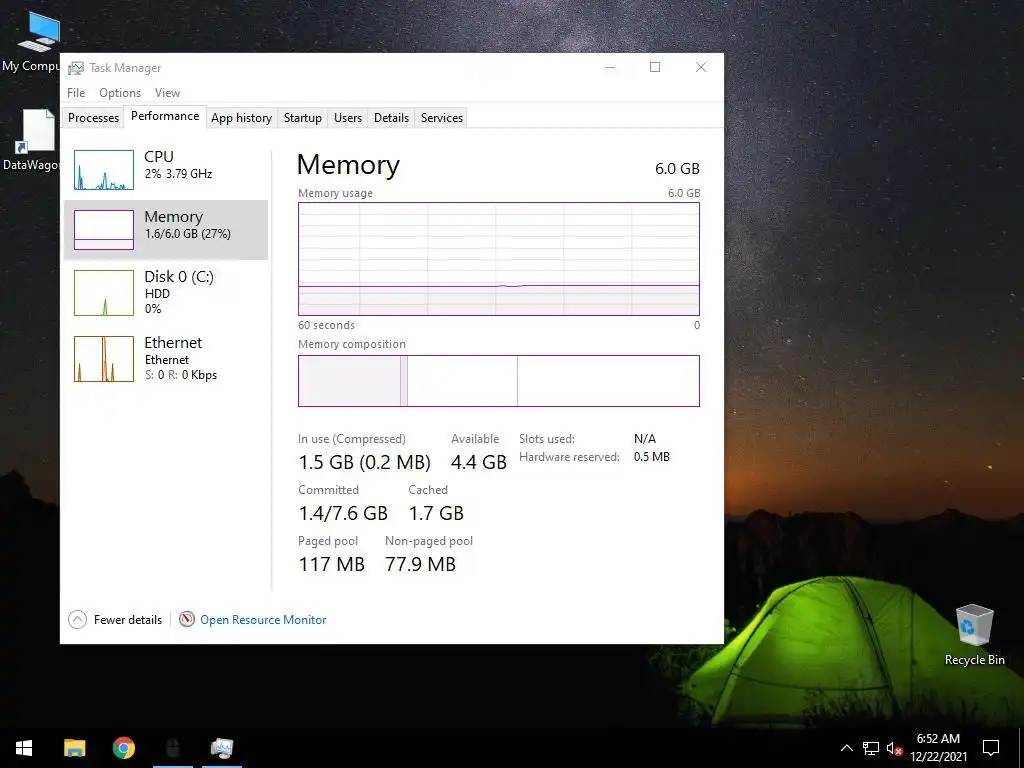The image size is (1024, 768).
Task: Click the network status tray icon
Action: [871, 748]
